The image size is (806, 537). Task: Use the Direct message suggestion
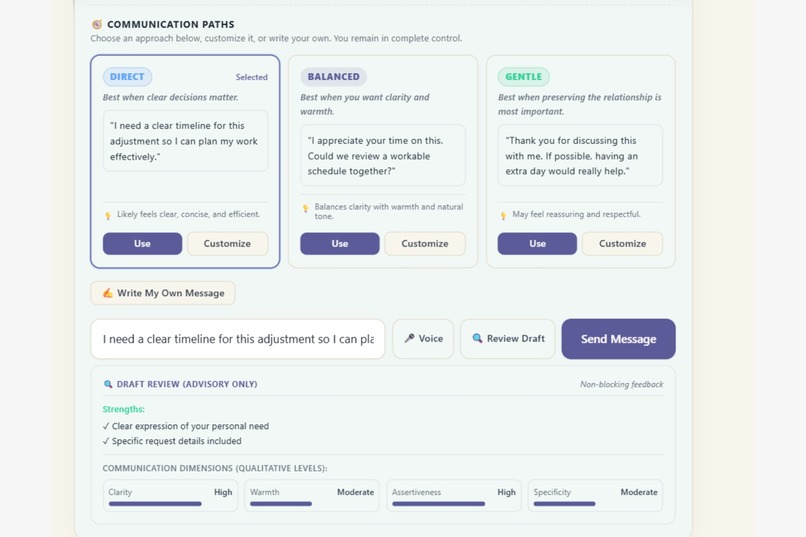point(142,244)
